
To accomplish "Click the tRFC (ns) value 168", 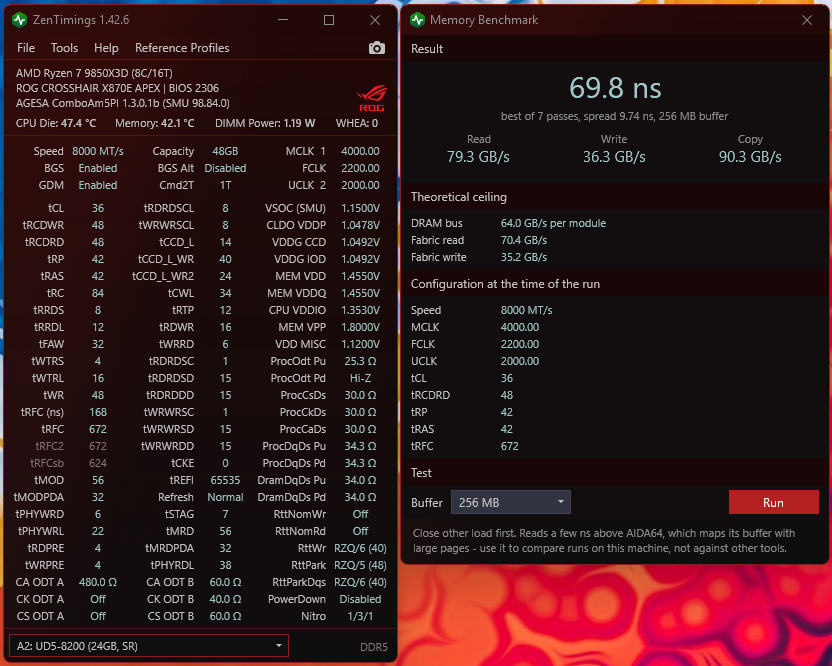I will click(98, 412).
